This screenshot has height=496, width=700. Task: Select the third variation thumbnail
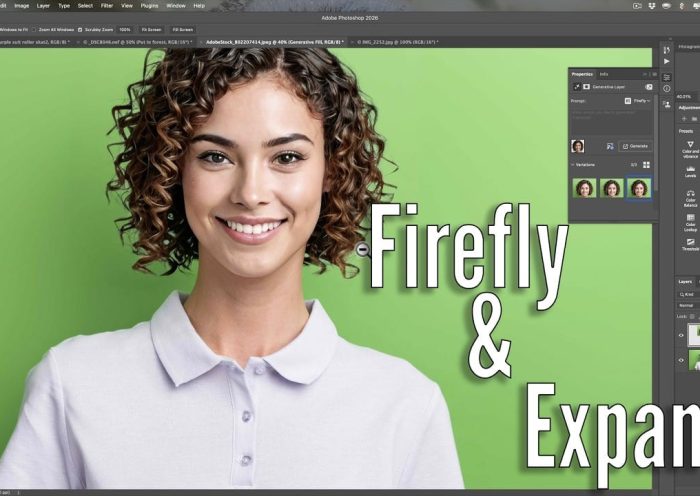click(x=639, y=188)
